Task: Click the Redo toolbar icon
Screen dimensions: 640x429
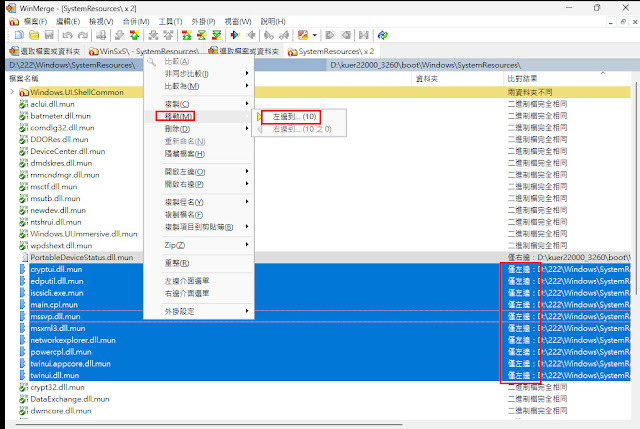Action: click(x=83, y=36)
